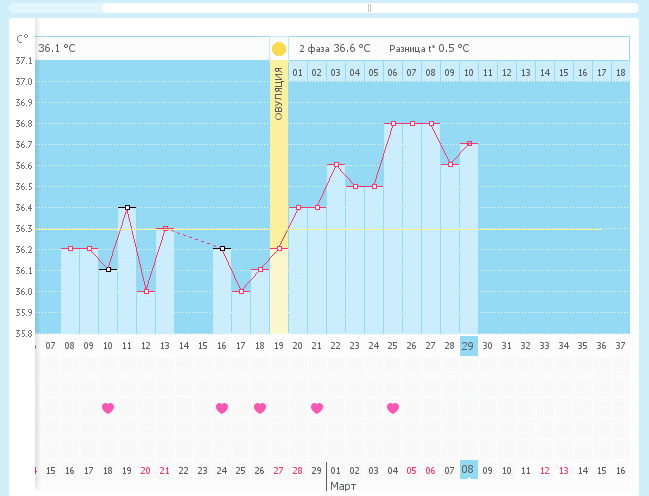649x496 pixels.
Task: Select the 36.6 data point on cycle day 22
Action: 336,165
